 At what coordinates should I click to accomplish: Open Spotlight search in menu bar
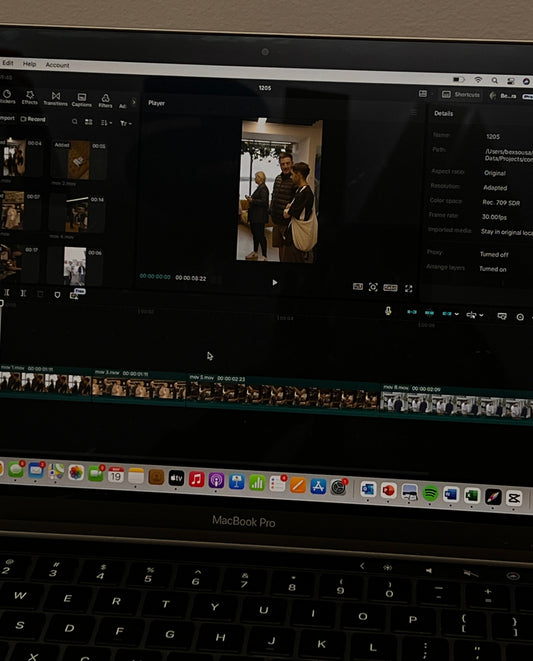point(494,80)
